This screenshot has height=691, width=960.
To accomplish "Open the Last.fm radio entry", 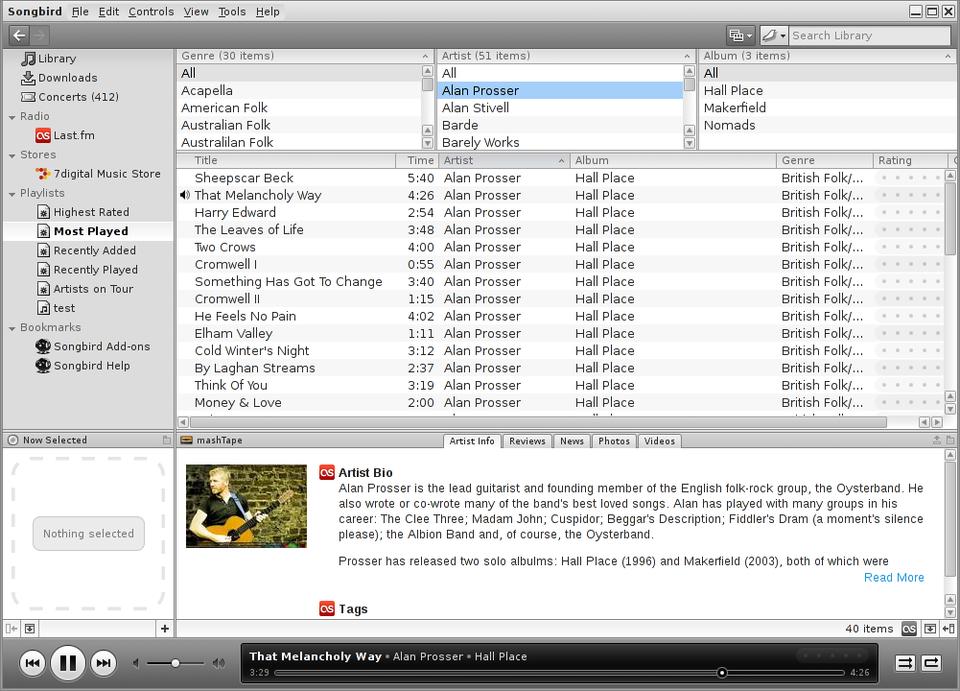I will coord(73,135).
